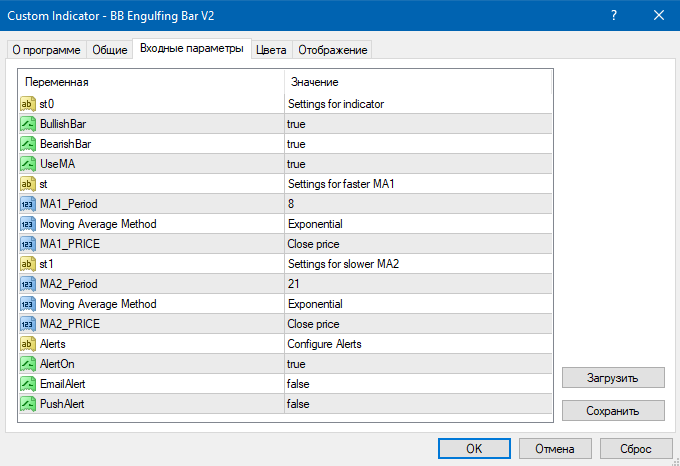The image size is (680, 466).
Task: Select the BullishBar variable name
Action: coord(63,124)
